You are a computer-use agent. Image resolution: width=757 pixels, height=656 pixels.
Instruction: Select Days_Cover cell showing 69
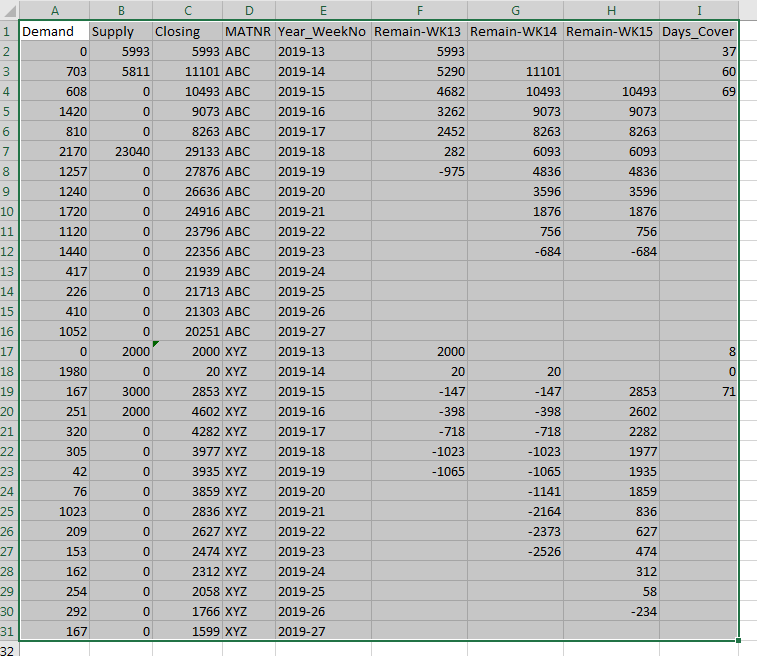[x=699, y=92]
